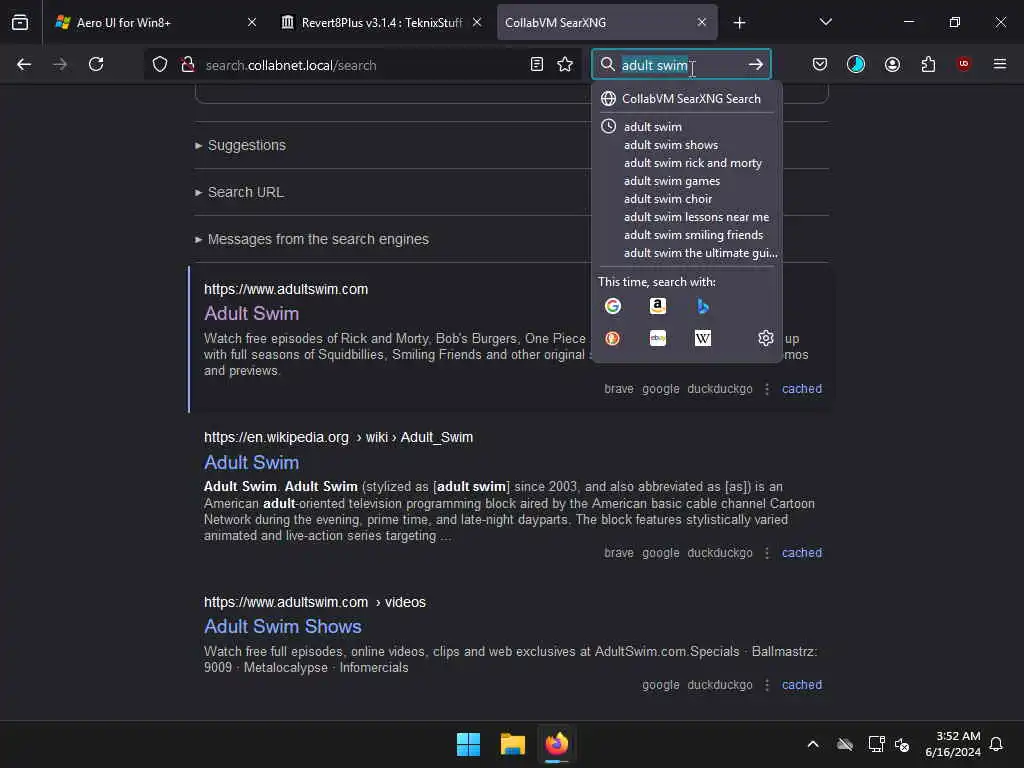Search this time with Wikipedia

pos(703,338)
